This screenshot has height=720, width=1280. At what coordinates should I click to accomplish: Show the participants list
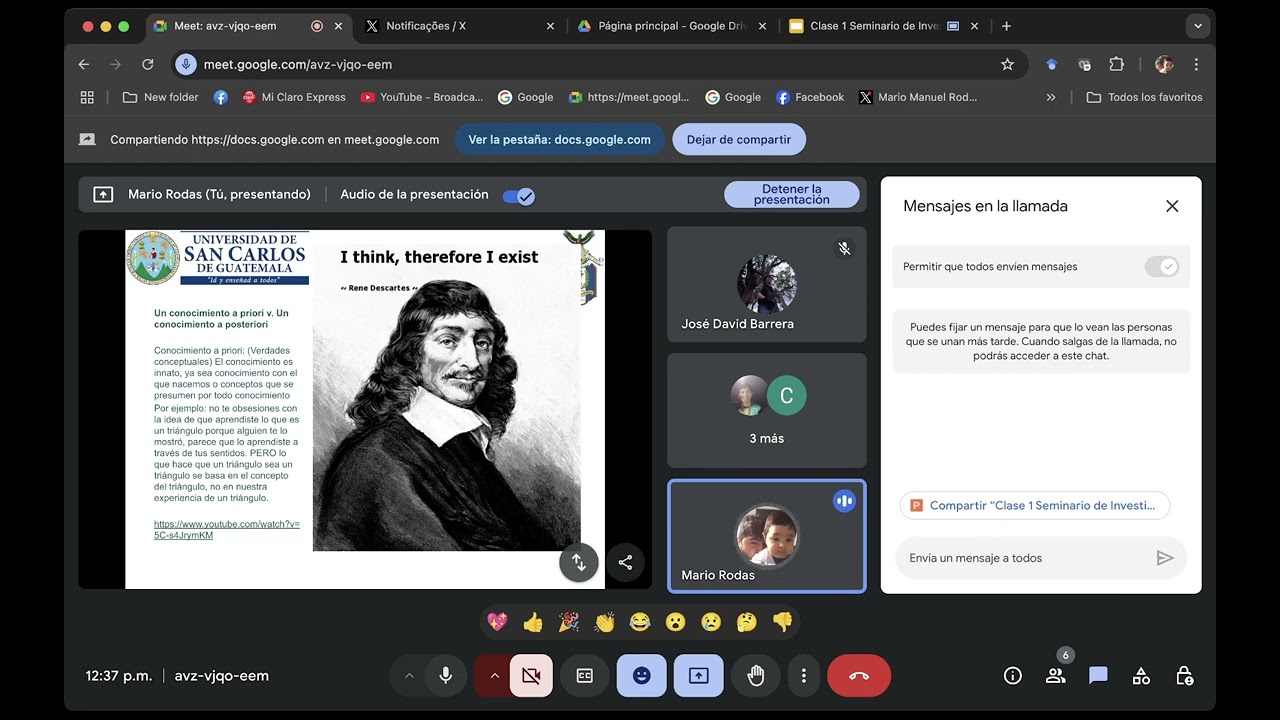point(1056,676)
